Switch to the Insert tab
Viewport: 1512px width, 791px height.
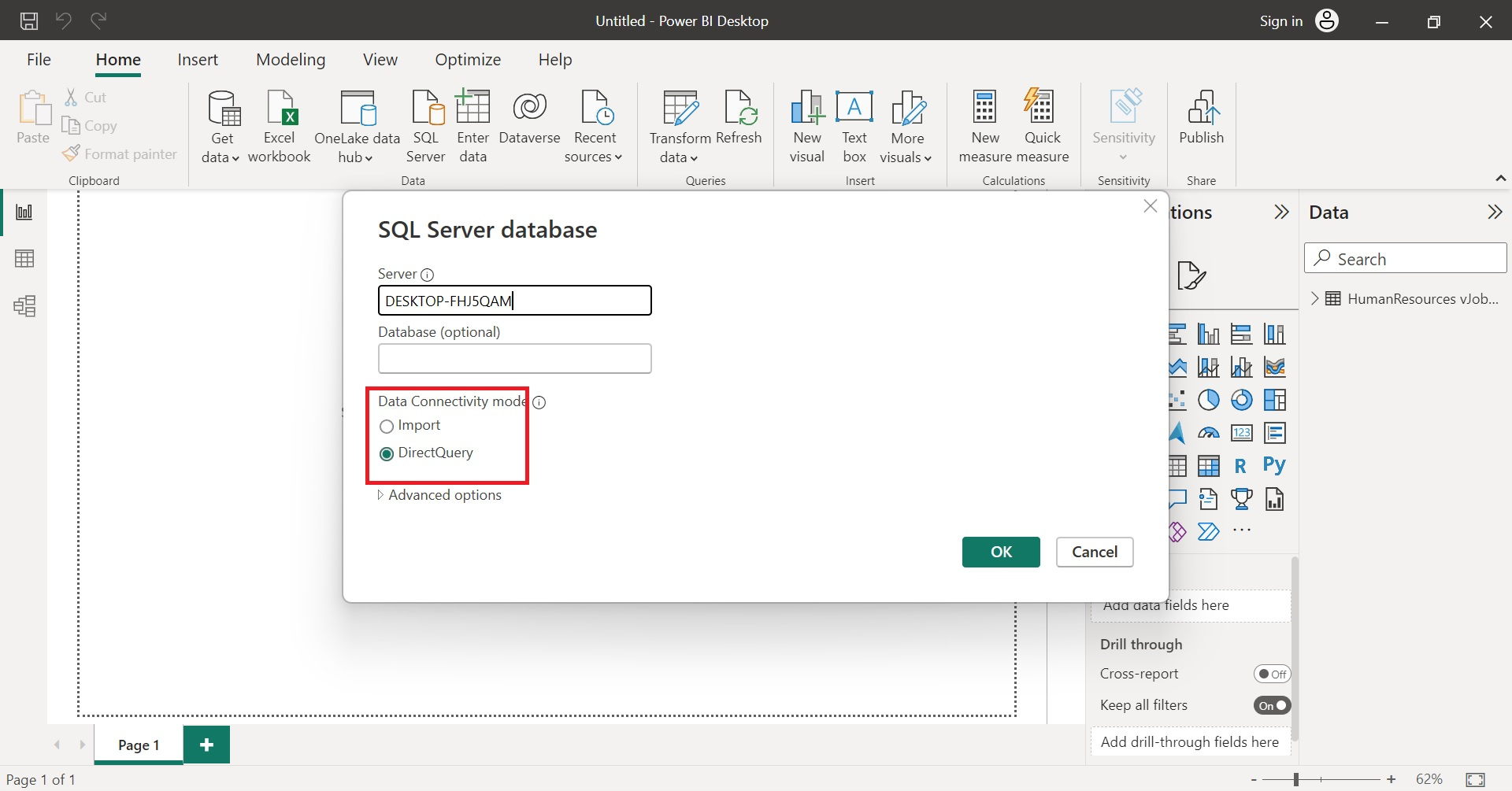tap(198, 60)
